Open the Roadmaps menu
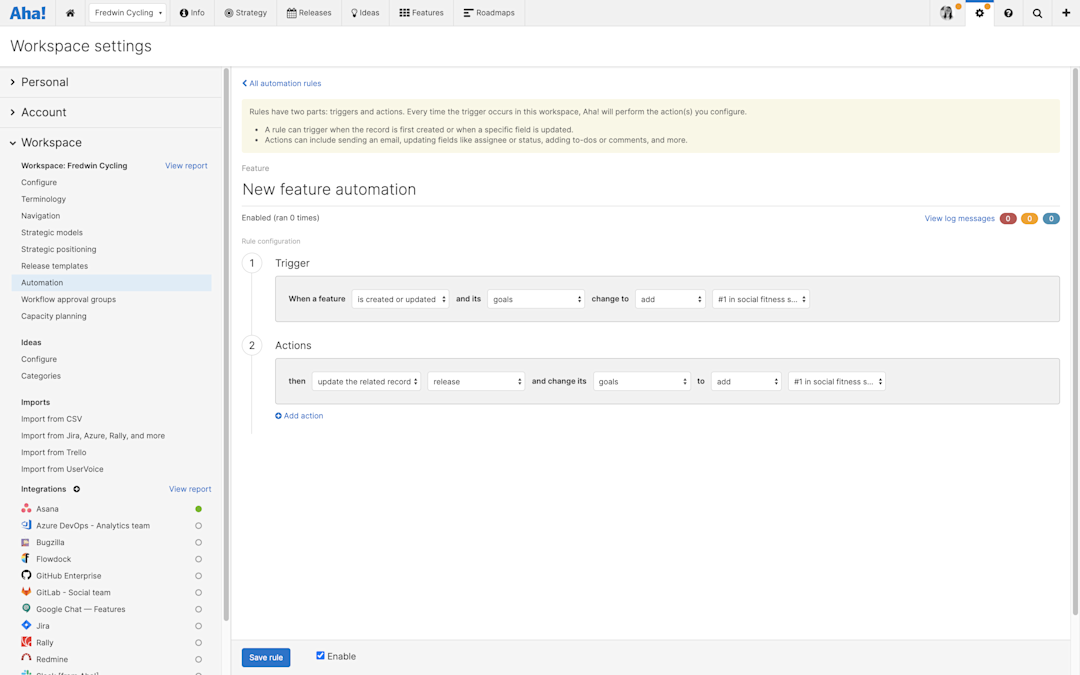The height and width of the screenshot is (675, 1080). pyautogui.click(x=489, y=13)
